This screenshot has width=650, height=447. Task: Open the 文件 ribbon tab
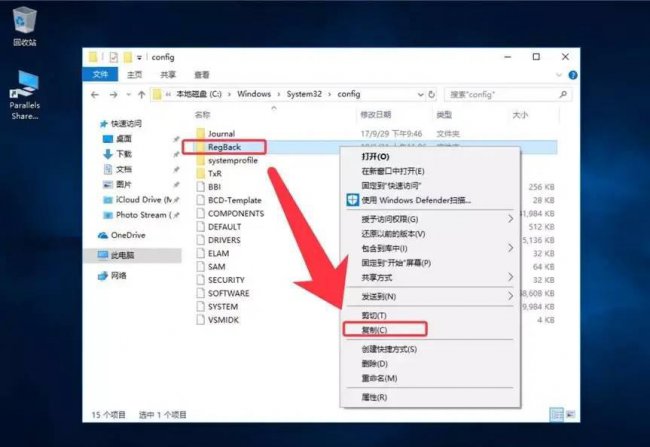[x=100, y=75]
